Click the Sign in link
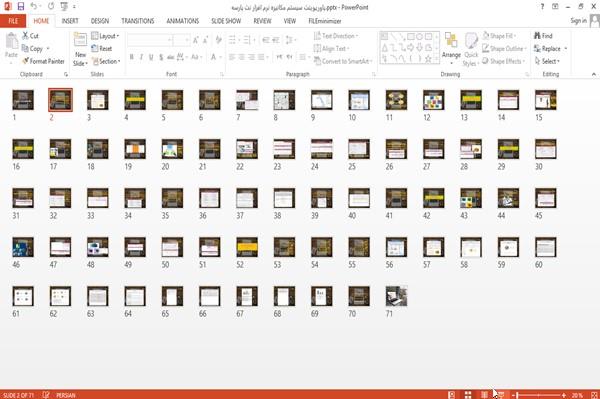Screen dimensions: 600x399 point(578,21)
